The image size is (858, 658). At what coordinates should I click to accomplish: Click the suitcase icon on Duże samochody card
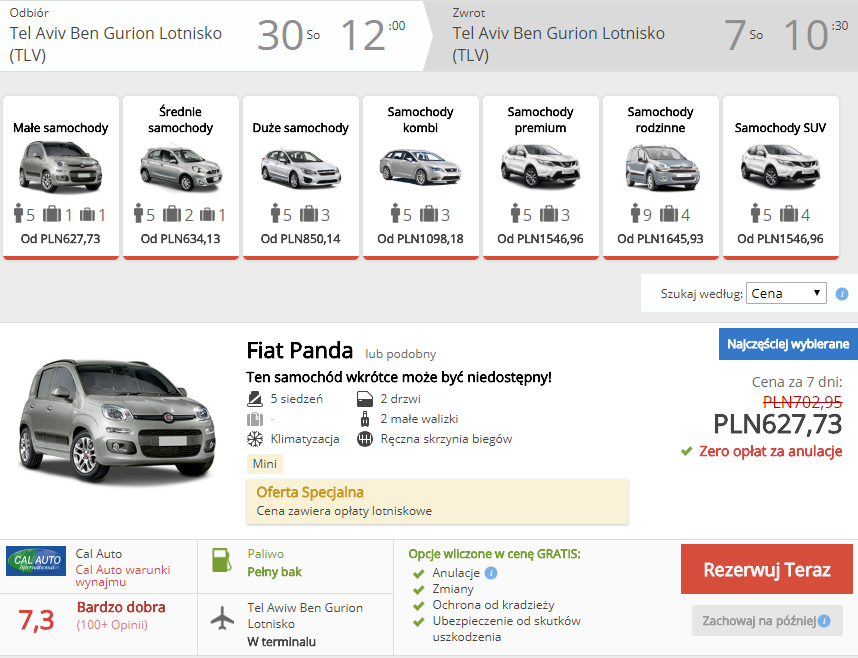pos(309,213)
